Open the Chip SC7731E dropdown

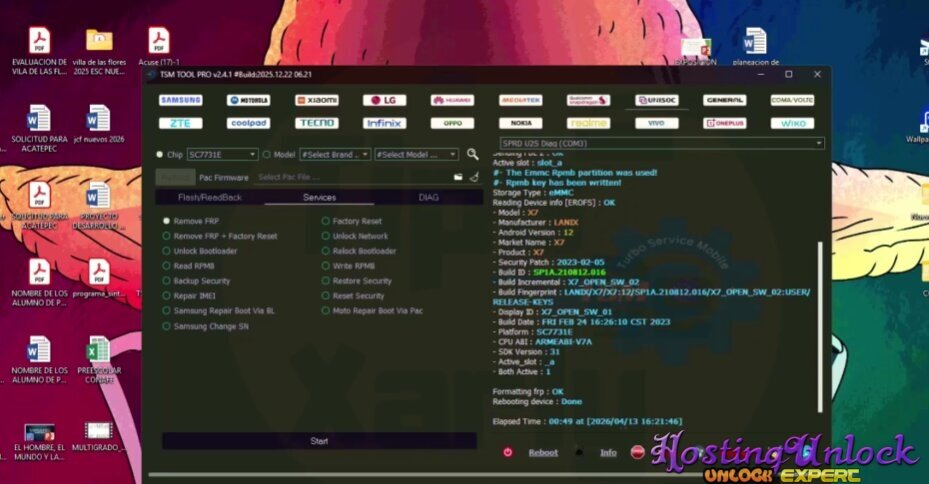(222, 155)
